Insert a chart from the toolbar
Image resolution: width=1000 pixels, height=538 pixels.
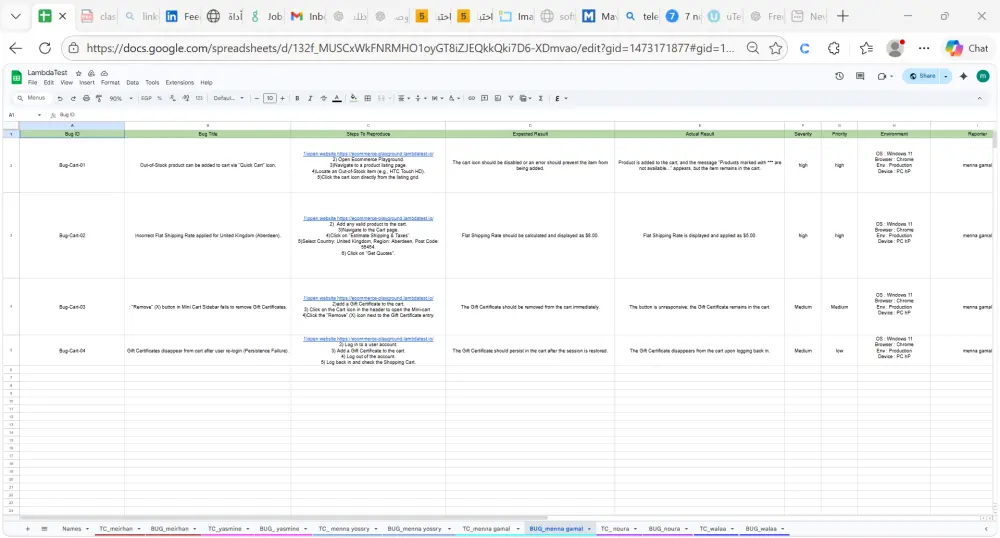(497, 99)
